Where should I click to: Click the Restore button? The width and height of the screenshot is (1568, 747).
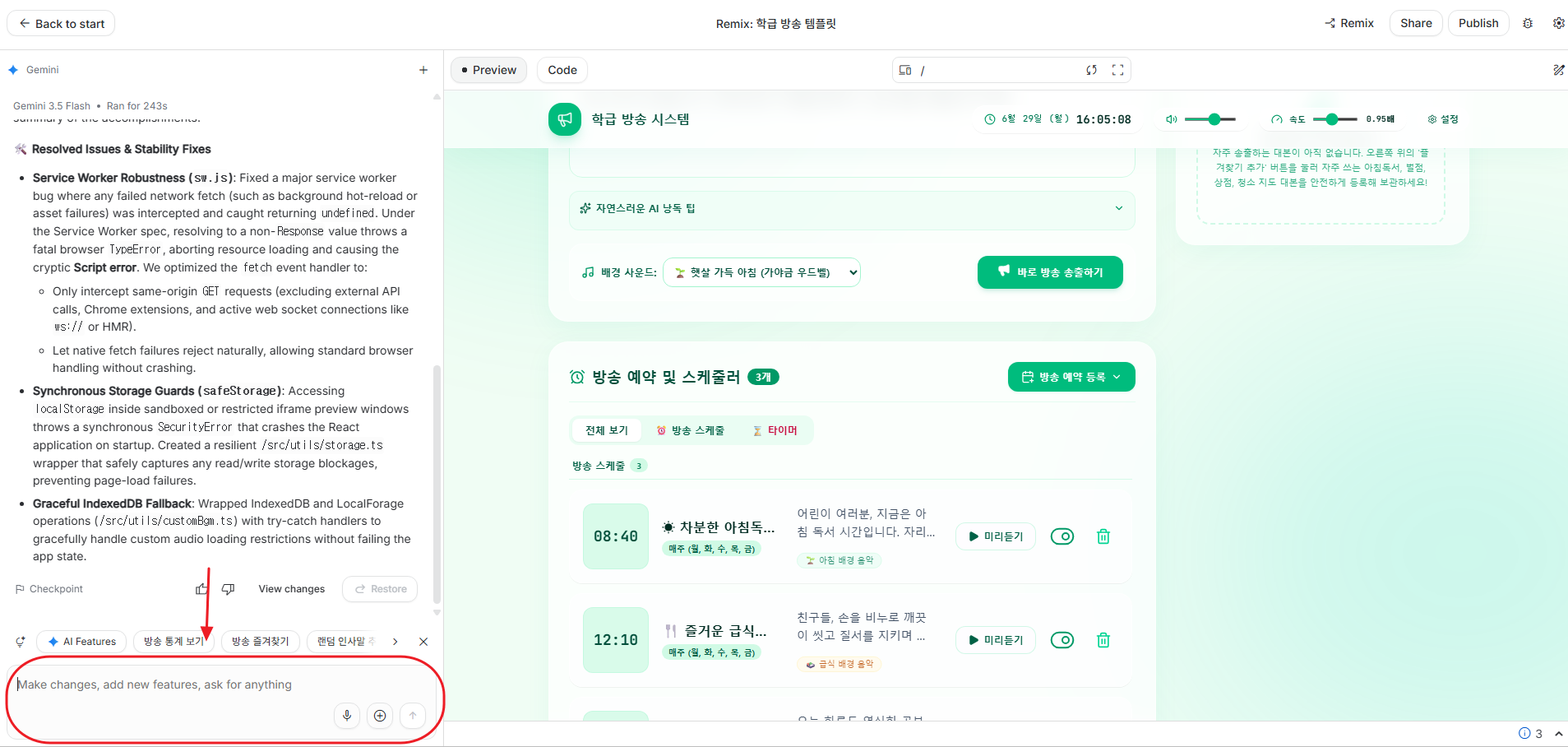(x=380, y=589)
